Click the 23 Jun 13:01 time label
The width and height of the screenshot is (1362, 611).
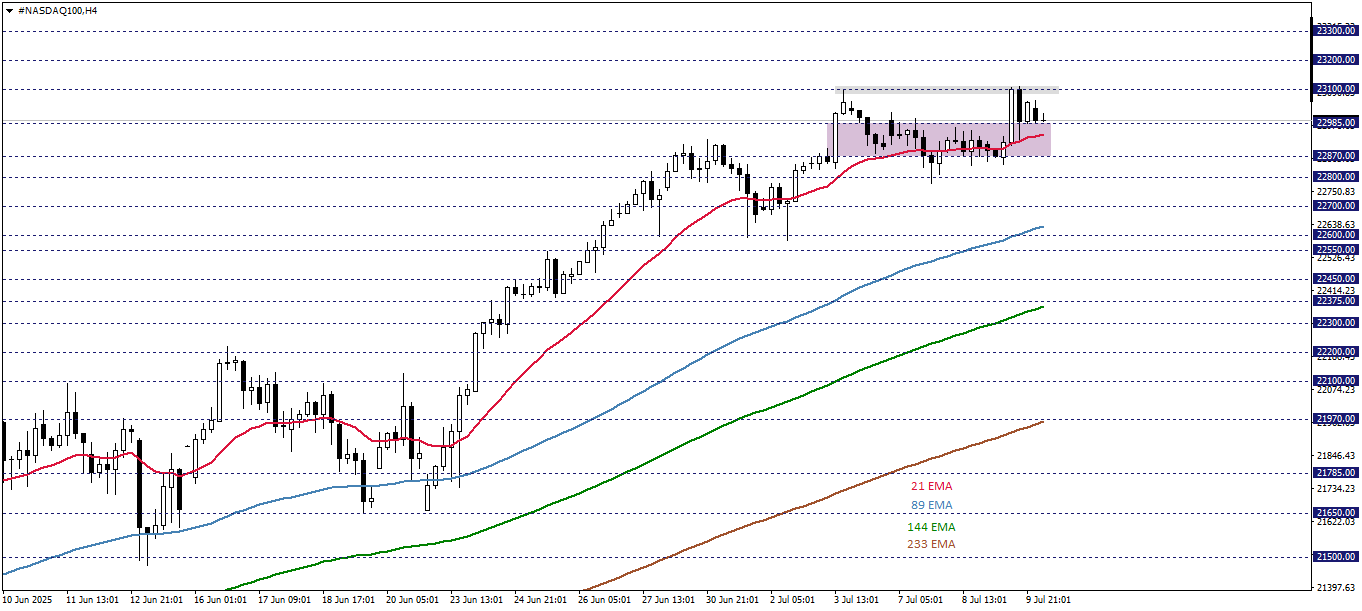coord(476,600)
